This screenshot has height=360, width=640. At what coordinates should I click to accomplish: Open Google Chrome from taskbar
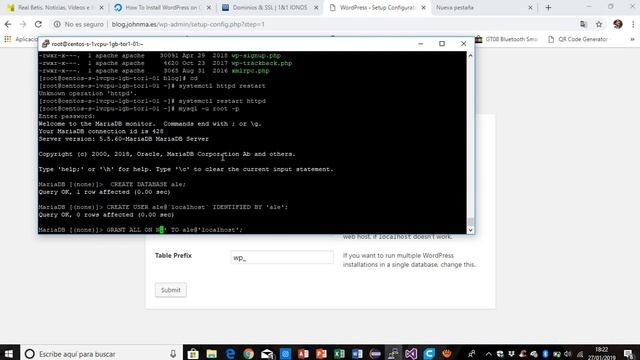tap(249, 353)
